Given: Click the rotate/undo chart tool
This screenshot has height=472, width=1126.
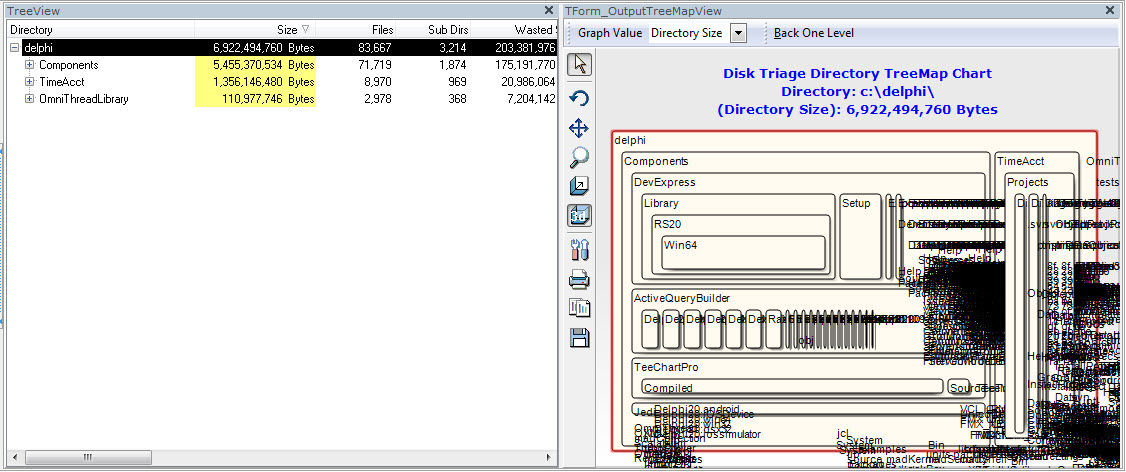Looking at the screenshot, I should pyautogui.click(x=580, y=98).
